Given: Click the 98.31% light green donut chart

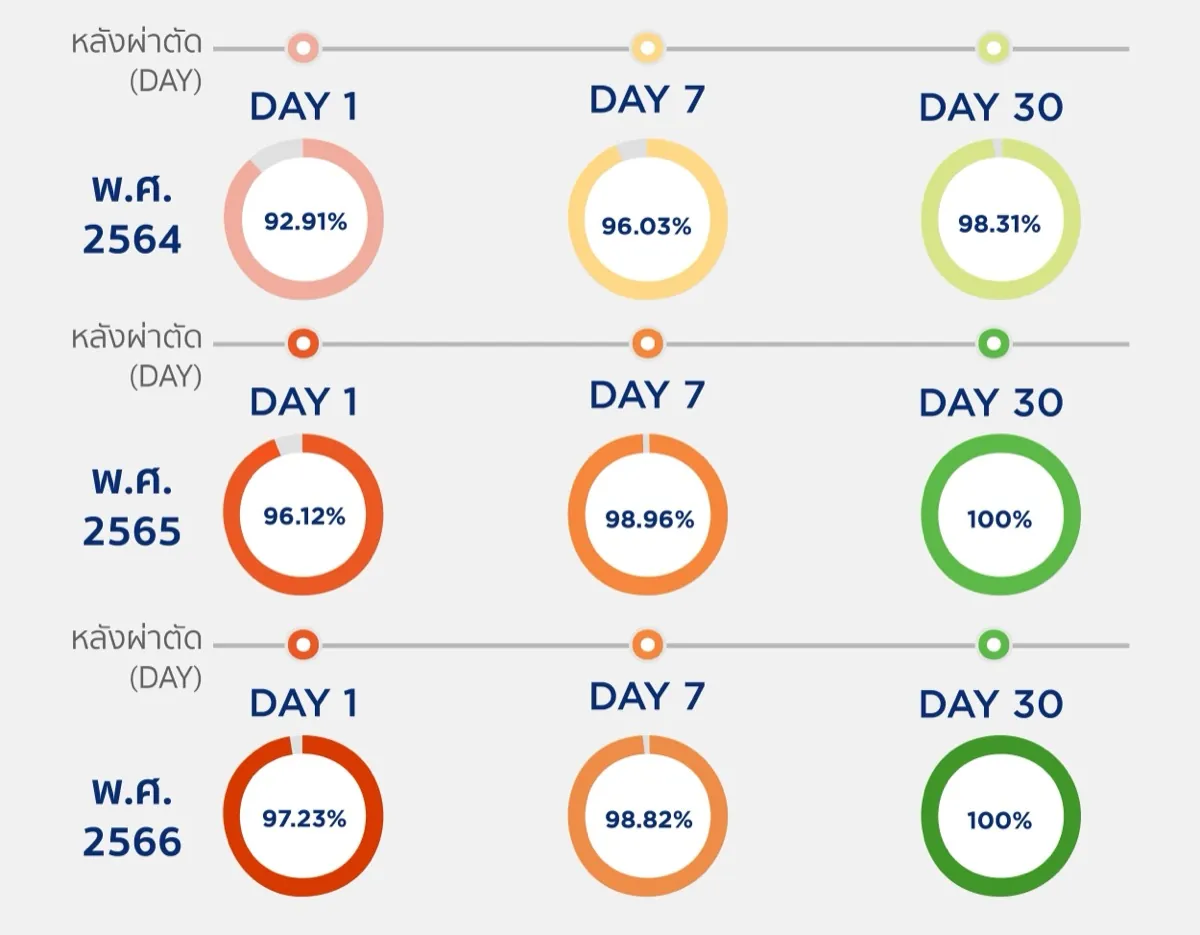Looking at the screenshot, I should pos(1000,220).
